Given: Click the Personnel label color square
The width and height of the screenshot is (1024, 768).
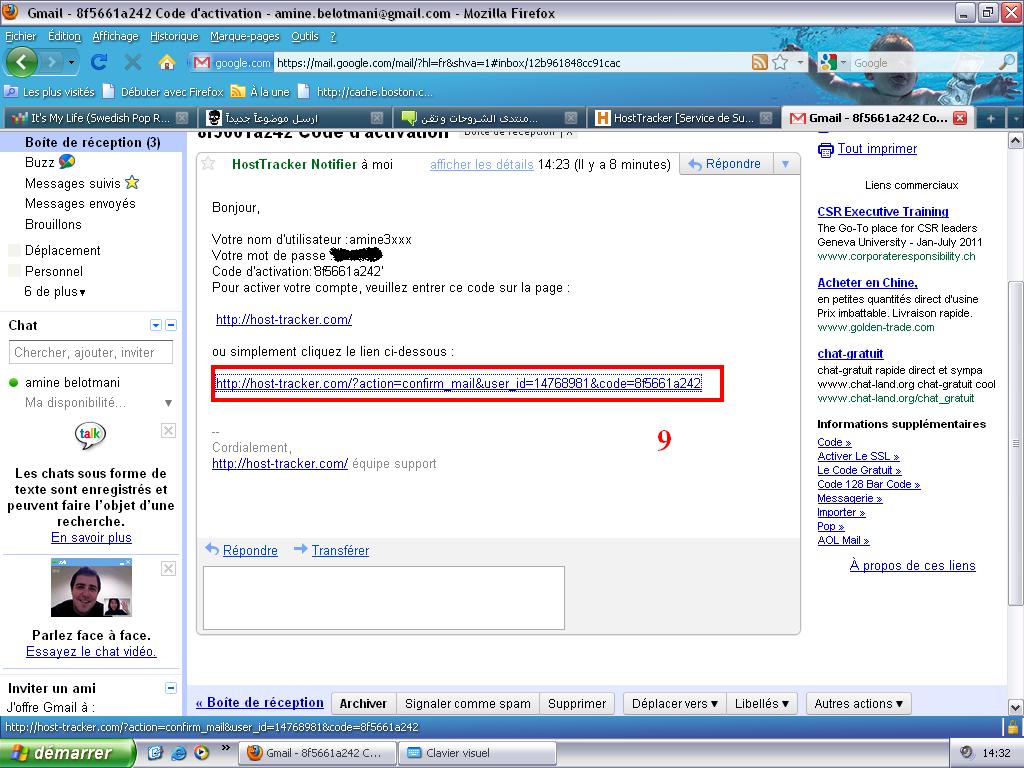Looking at the screenshot, I should (x=14, y=271).
